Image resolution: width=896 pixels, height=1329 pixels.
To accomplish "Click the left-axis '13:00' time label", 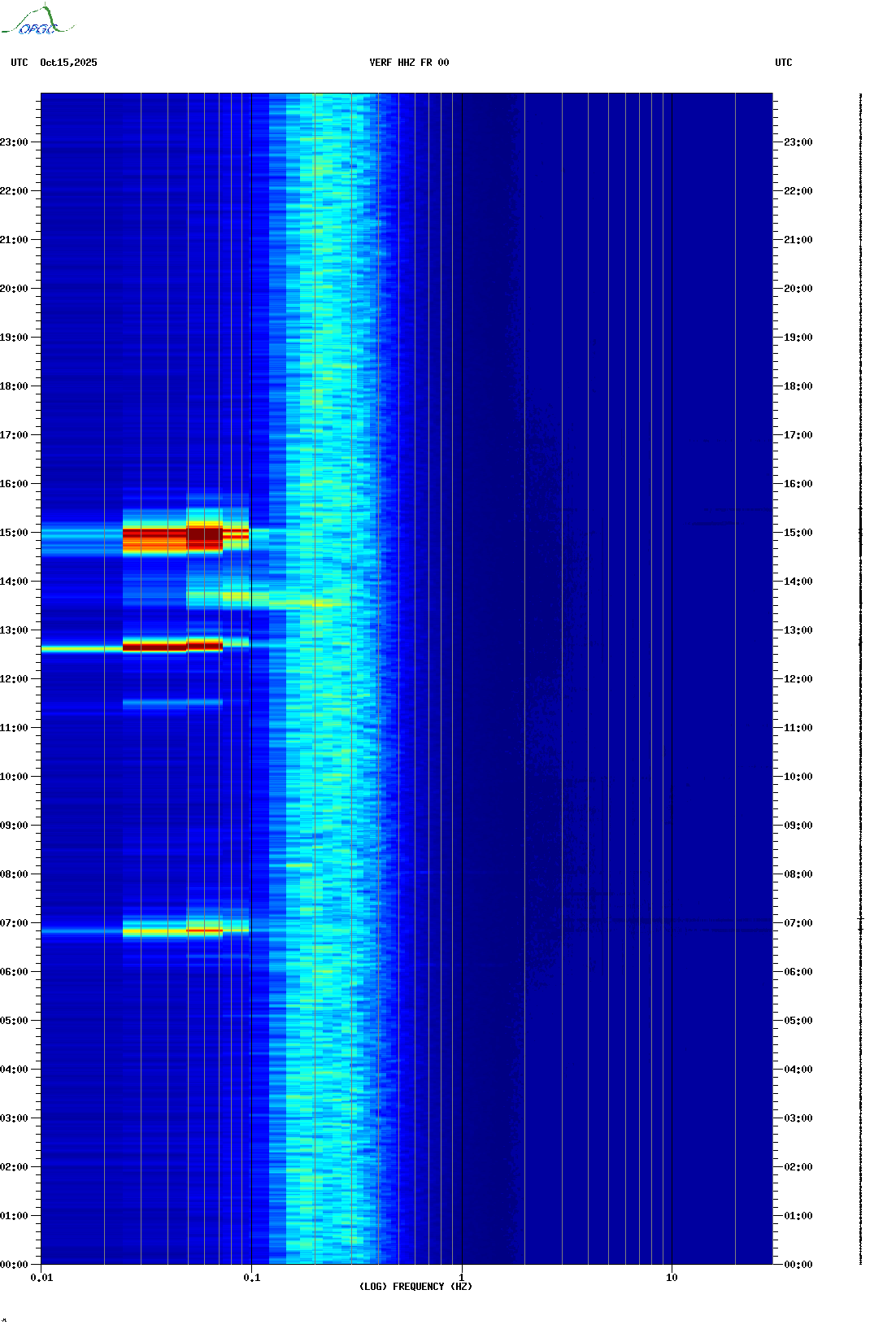I will [x=14, y=630].
